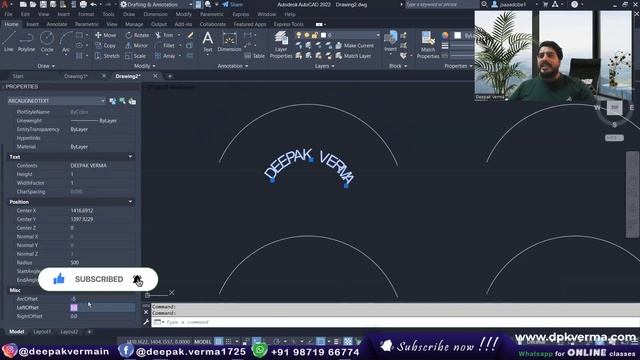Viewport: 640px width, 360px height.
Task: Close the command line with X button
Action: click(146, 312)
